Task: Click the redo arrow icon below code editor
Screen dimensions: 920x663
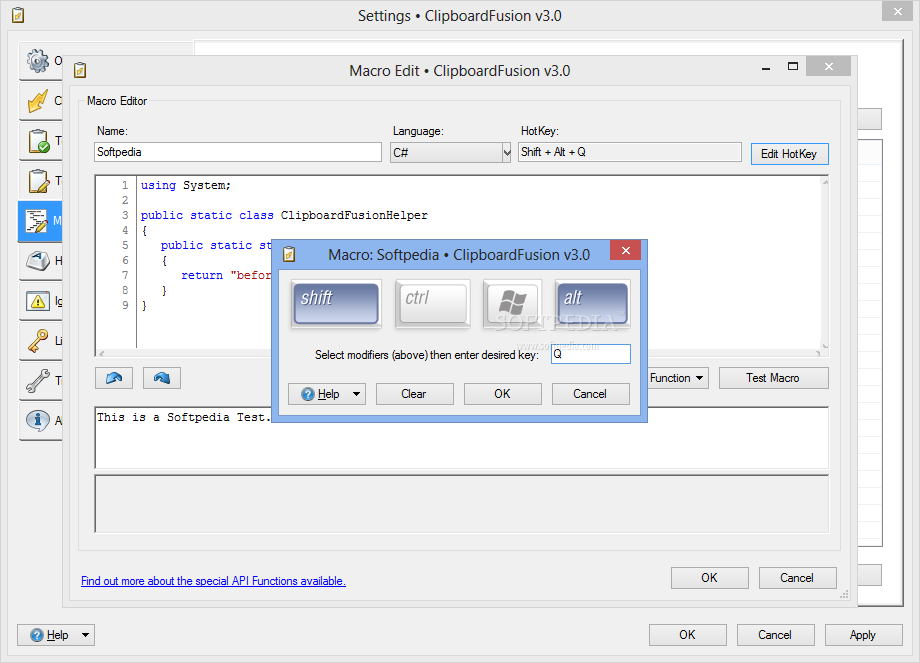Action: click(161, 378)
